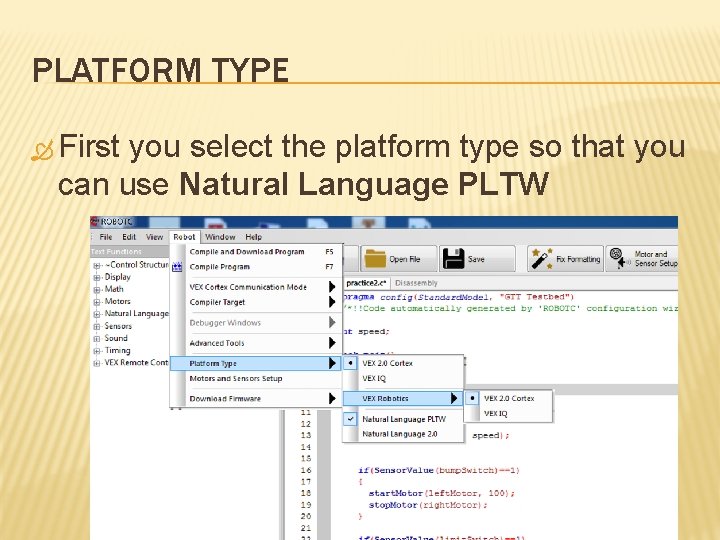The height and width of the screenshot is (540, 720).
Task: Click the Robot menu
Action: pyautogui.click(x=184, y=237)
